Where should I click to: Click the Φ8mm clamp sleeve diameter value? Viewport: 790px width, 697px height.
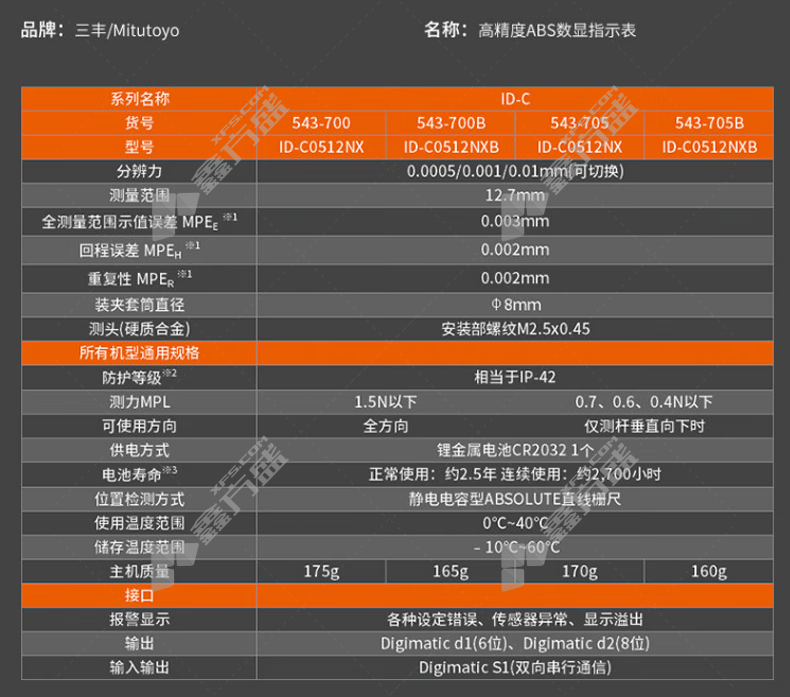coord(515,304)
